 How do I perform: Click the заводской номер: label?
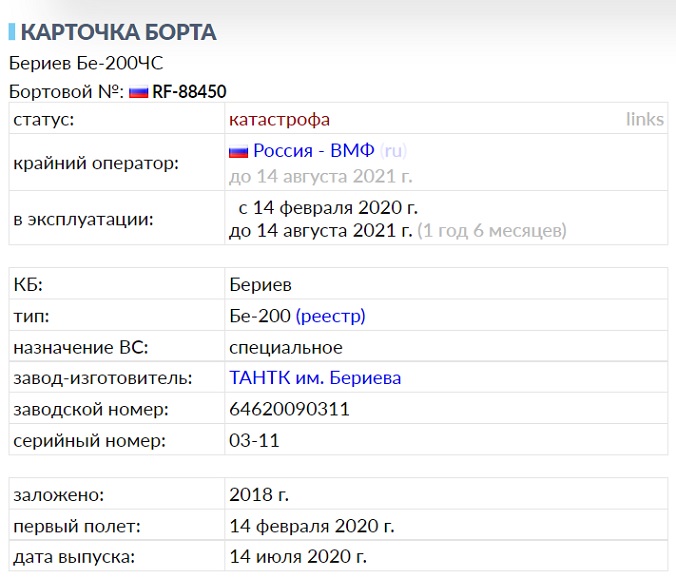point(91,409)
